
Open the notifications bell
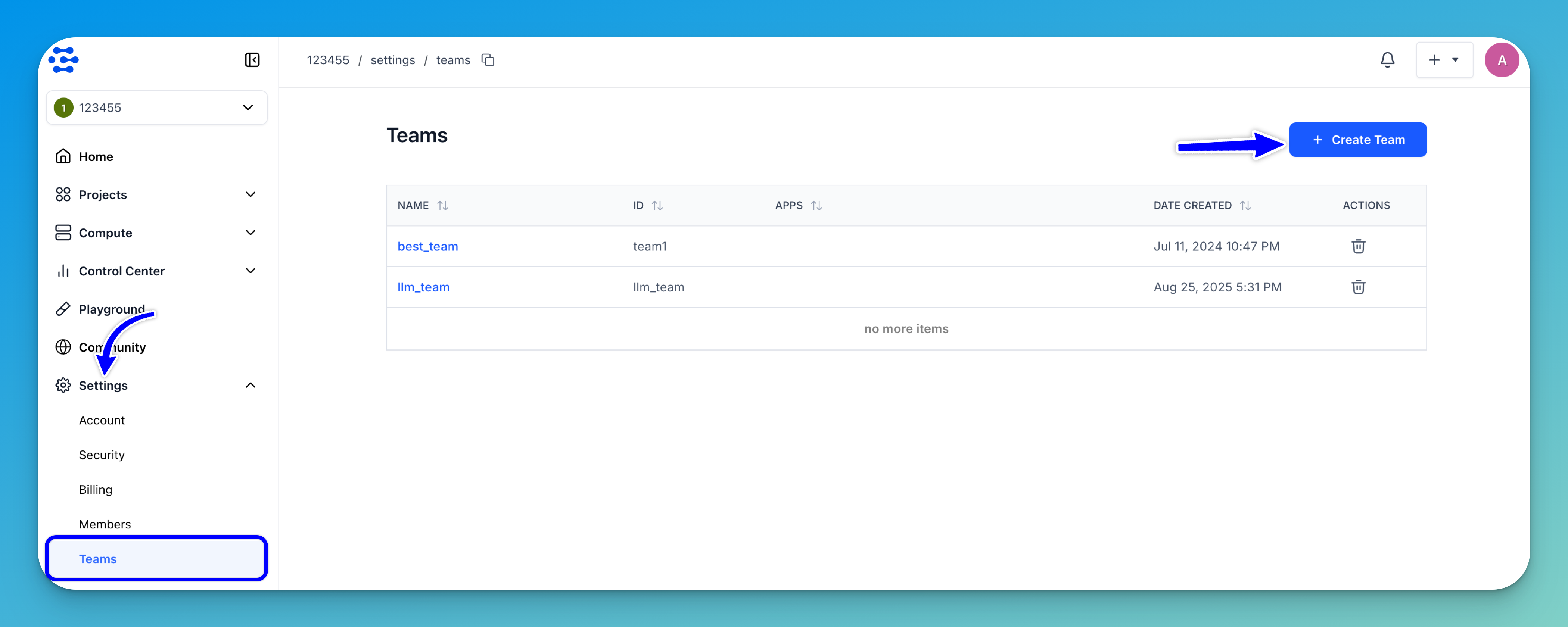coord(1387,60)
